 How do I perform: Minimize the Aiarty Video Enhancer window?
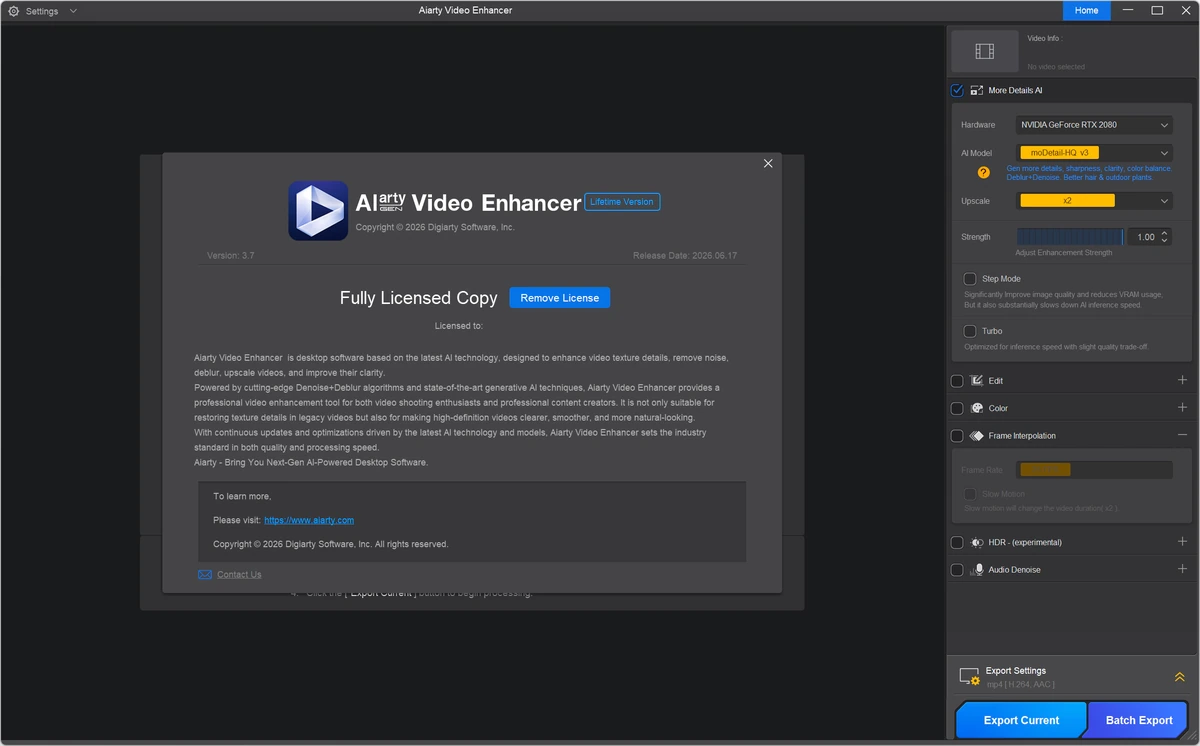click(x=1130, y=10)
